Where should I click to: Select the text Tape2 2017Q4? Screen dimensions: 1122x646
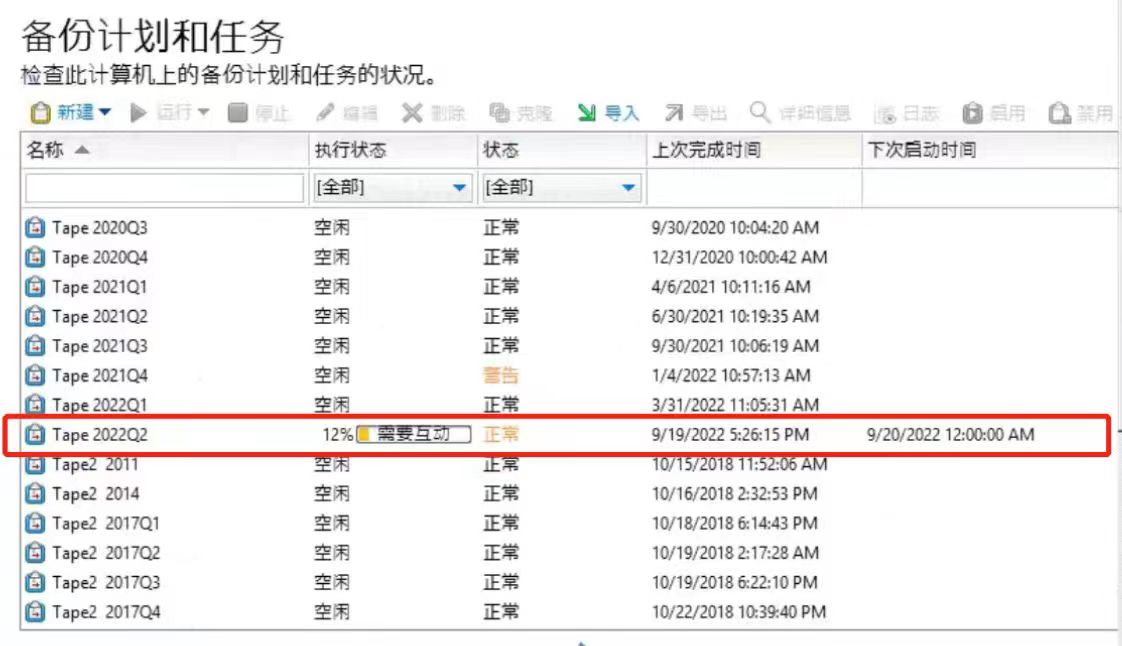[106, 612]
